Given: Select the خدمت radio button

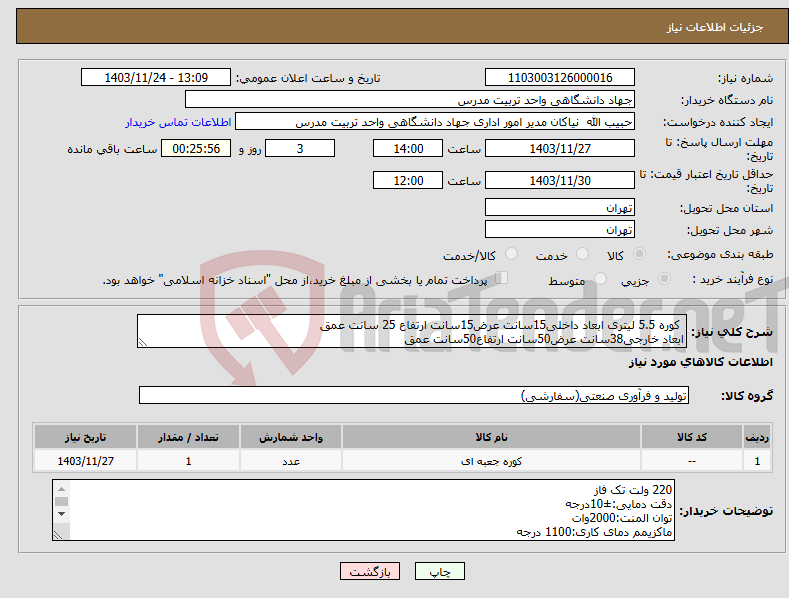Looking at the screenshot, I should pyautogui.click(x=582, y=253).
